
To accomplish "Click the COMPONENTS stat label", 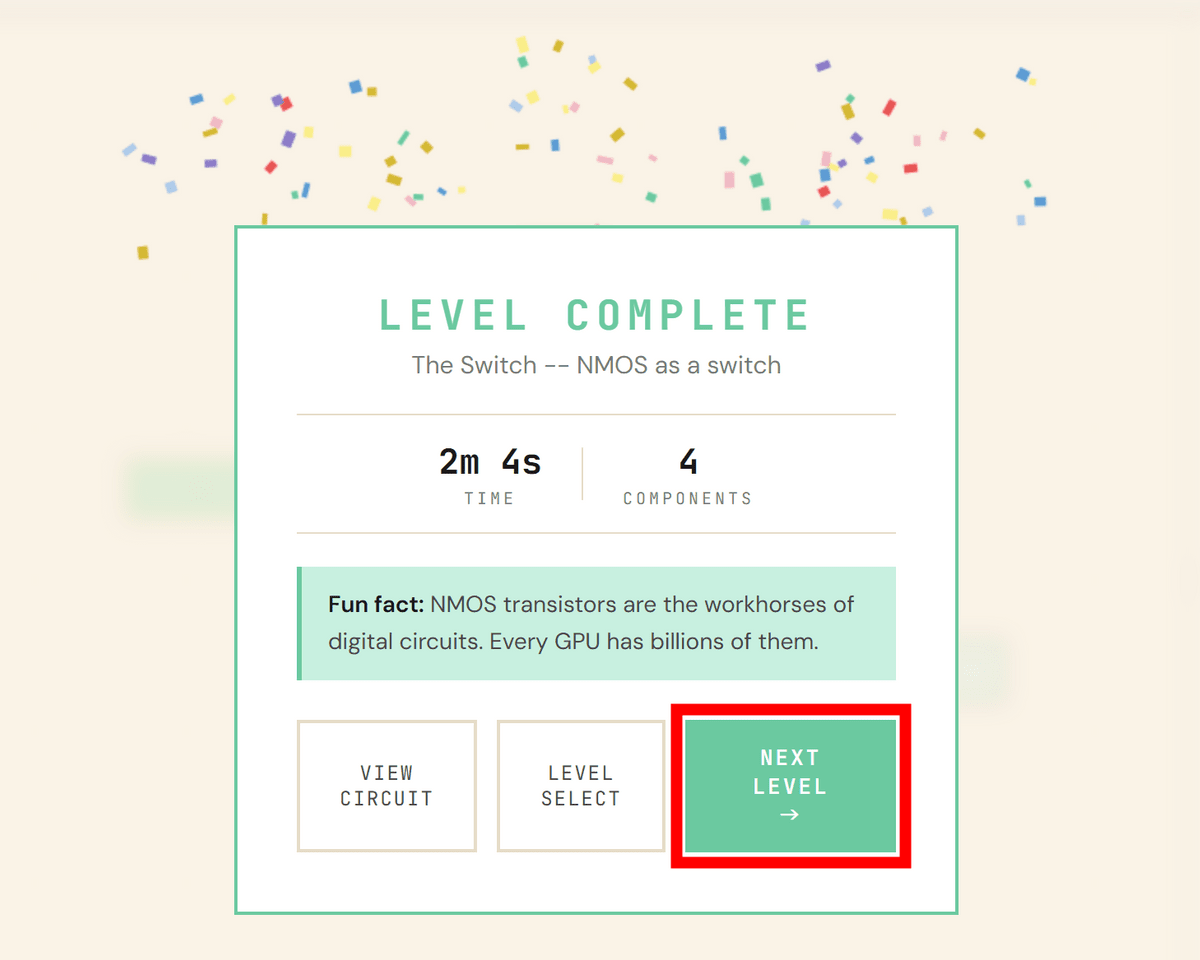I will [688, 498].
